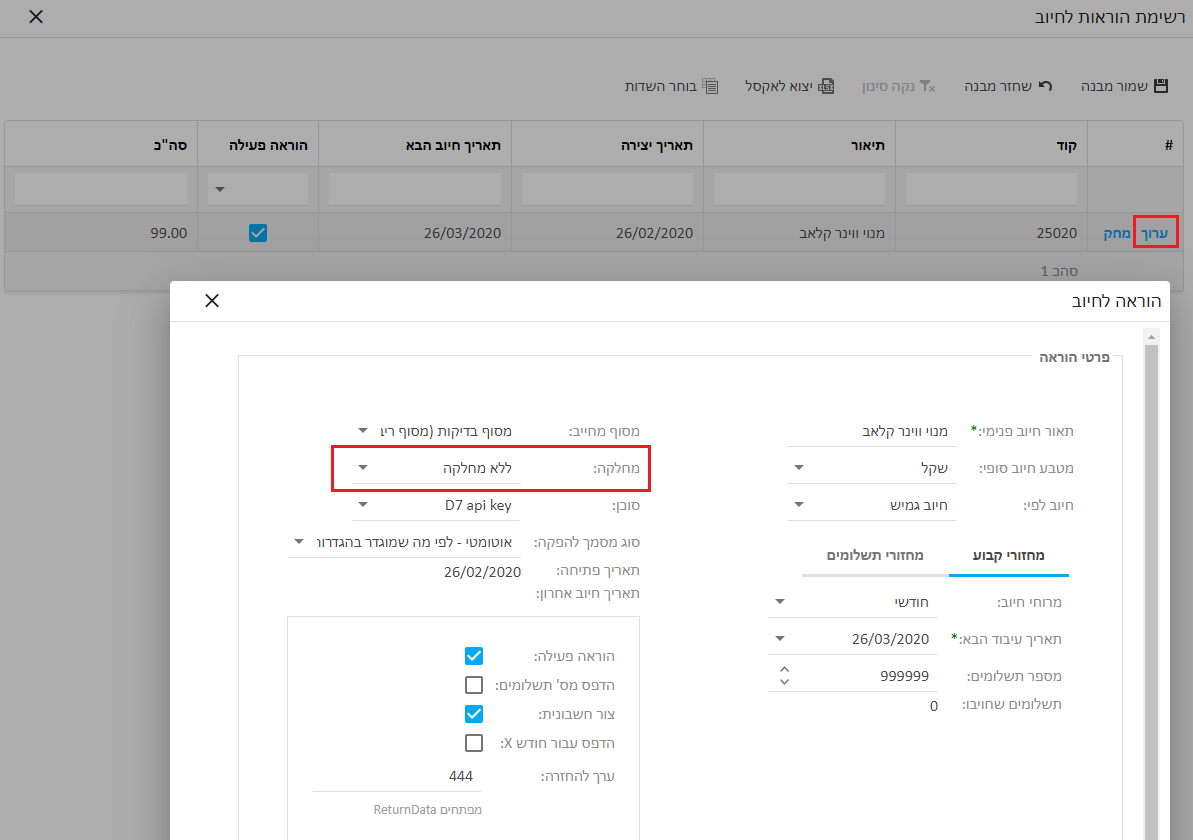Toggle the צור חשבונית checkbox
1193x840 pixels.
(474, 714)
